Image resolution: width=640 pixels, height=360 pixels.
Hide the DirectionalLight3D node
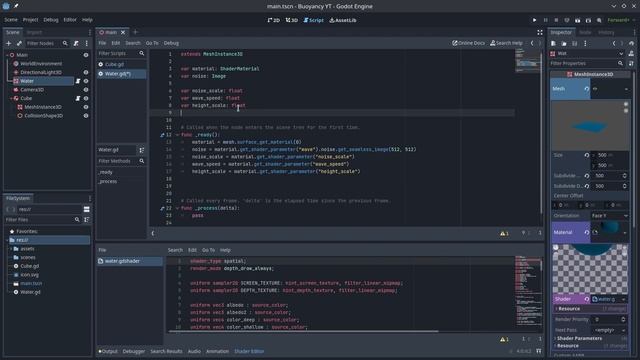[86, 72]
